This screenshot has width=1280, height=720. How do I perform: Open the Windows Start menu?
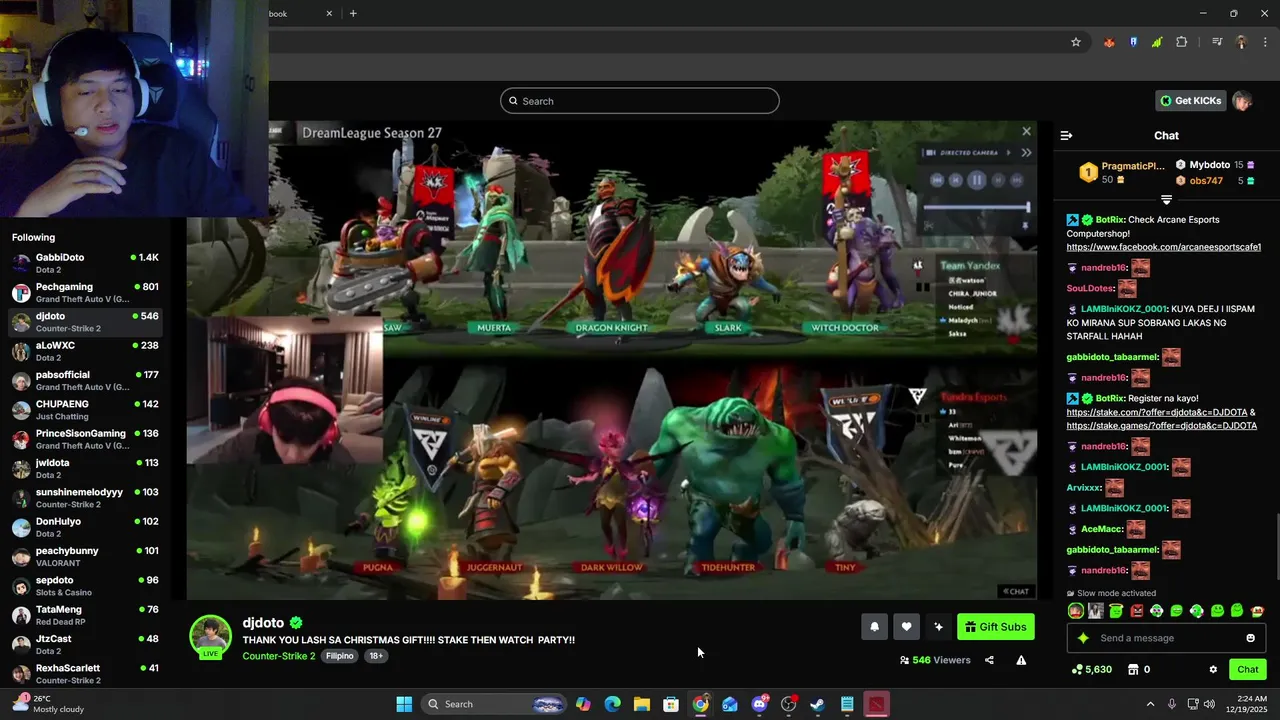[x=404, y=704]
